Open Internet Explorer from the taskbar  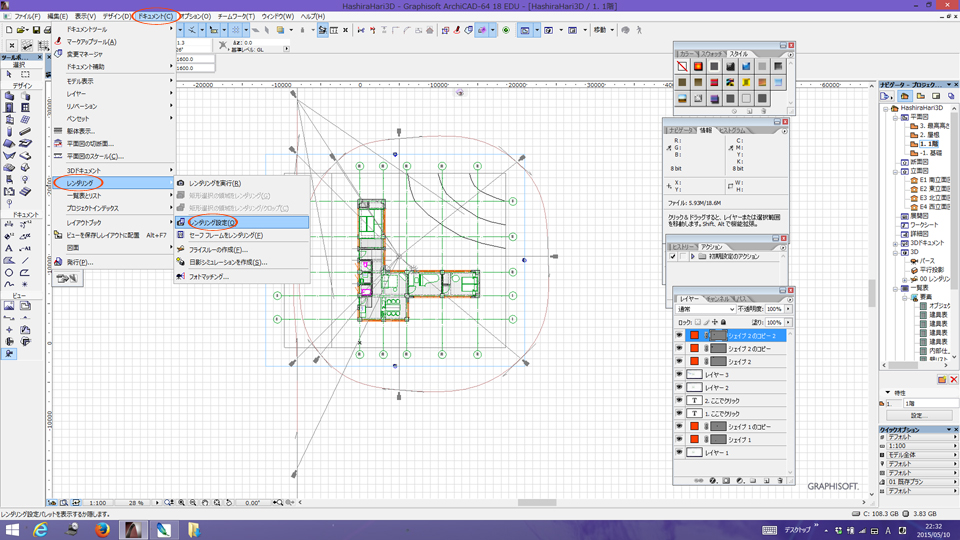40,530
